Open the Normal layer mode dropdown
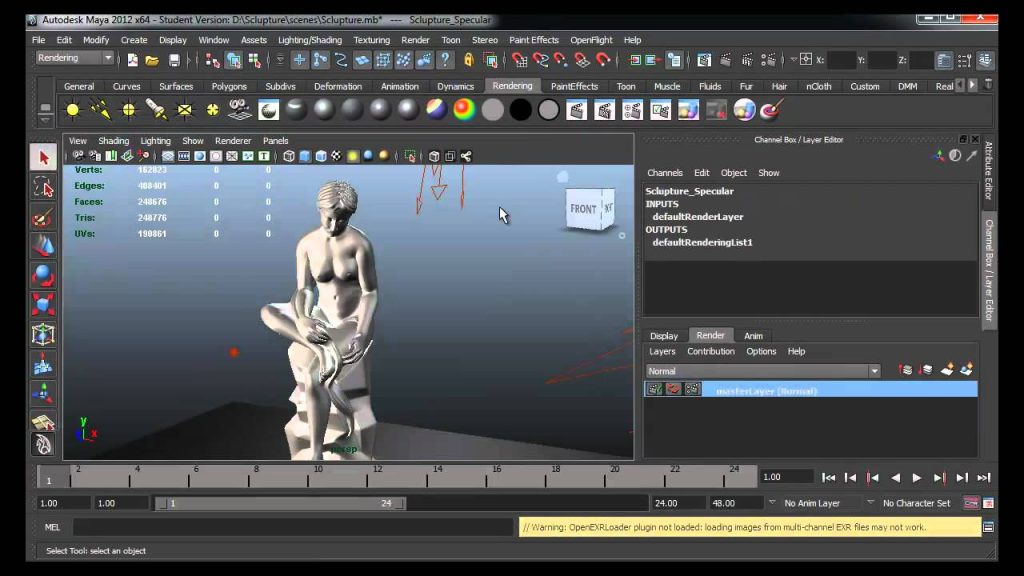This screenshot has height=576, width=1024. click(x=763, y=371)
